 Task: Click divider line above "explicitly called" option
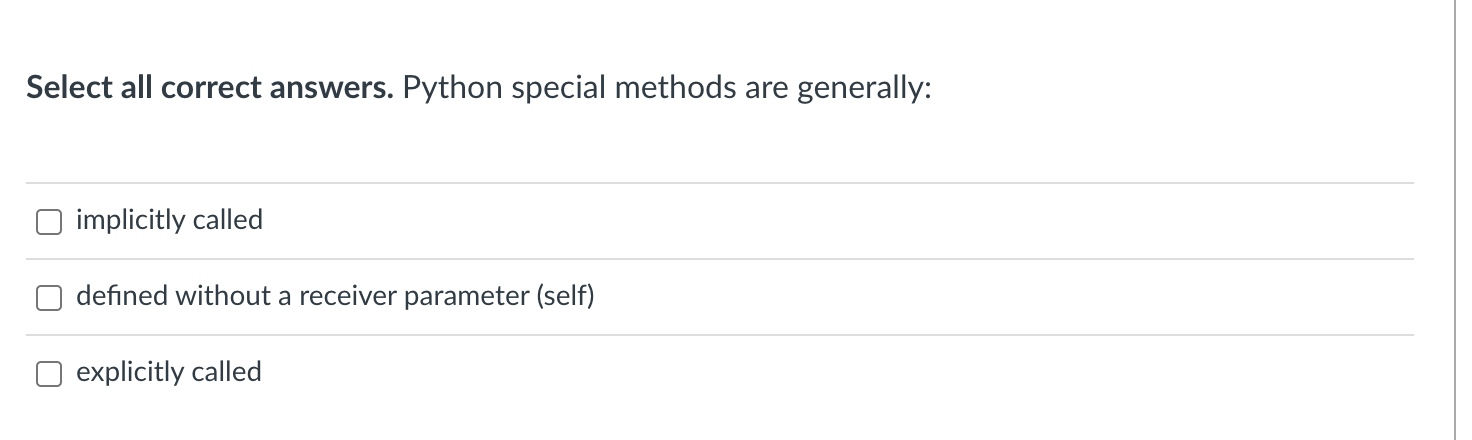(720, 335)
